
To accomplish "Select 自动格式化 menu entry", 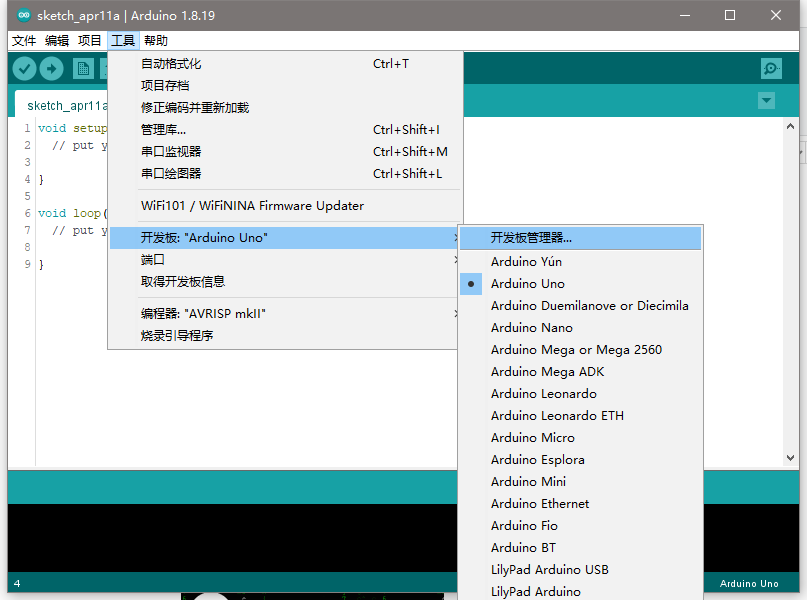I will coord(285,64).
